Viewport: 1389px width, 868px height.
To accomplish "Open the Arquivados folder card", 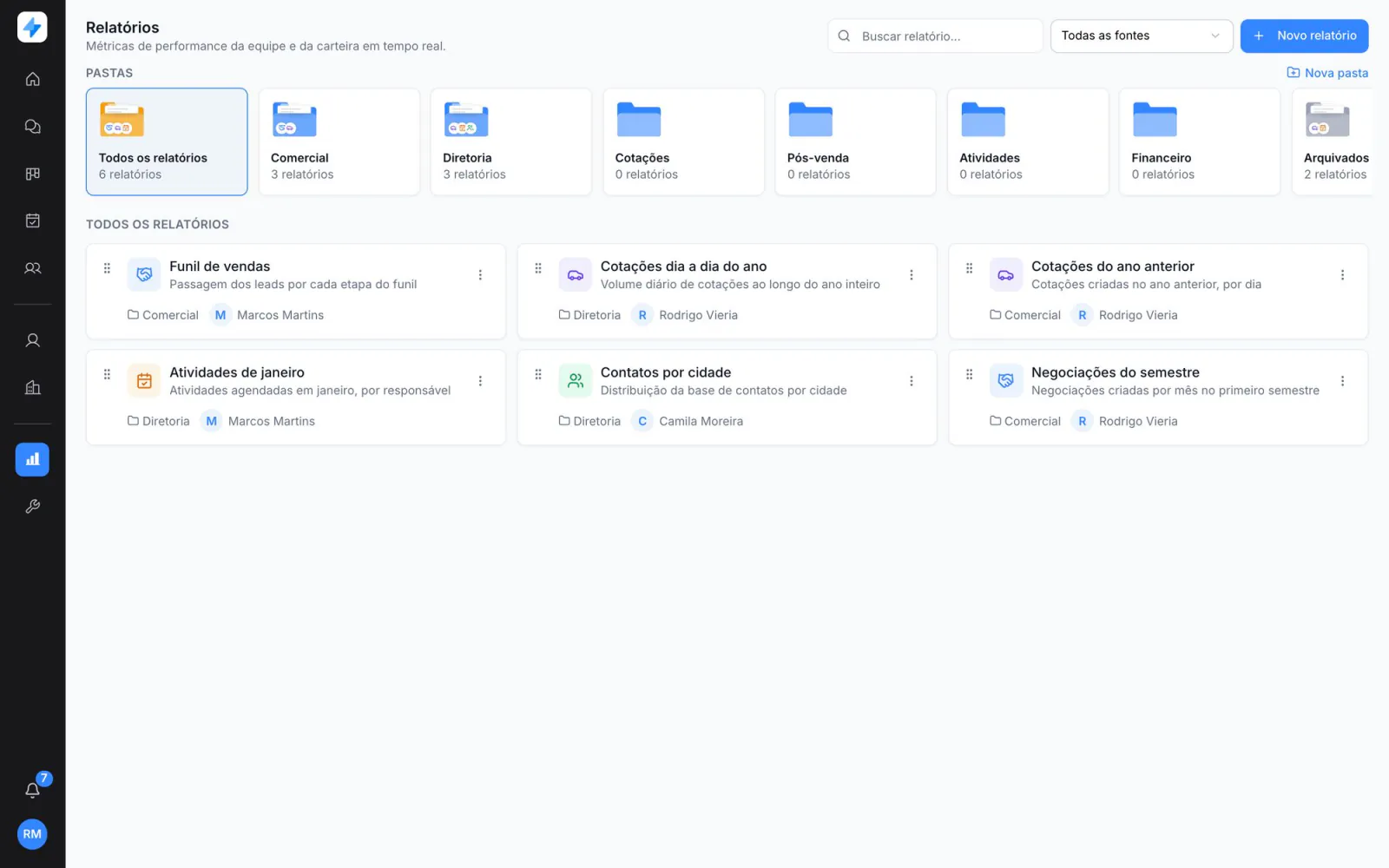I will (x=1333, y=141).
